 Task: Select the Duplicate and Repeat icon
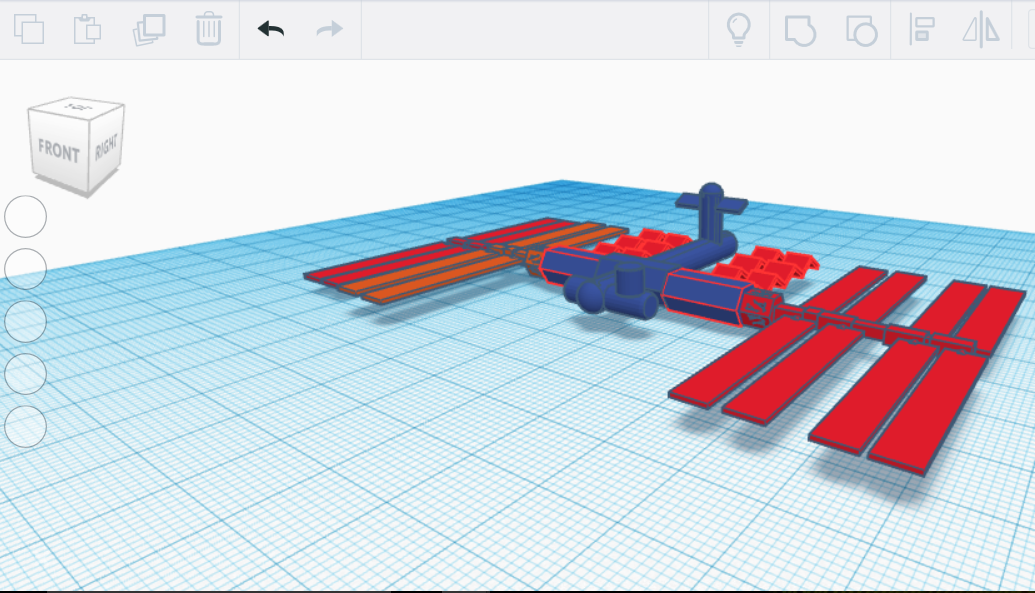148,30
